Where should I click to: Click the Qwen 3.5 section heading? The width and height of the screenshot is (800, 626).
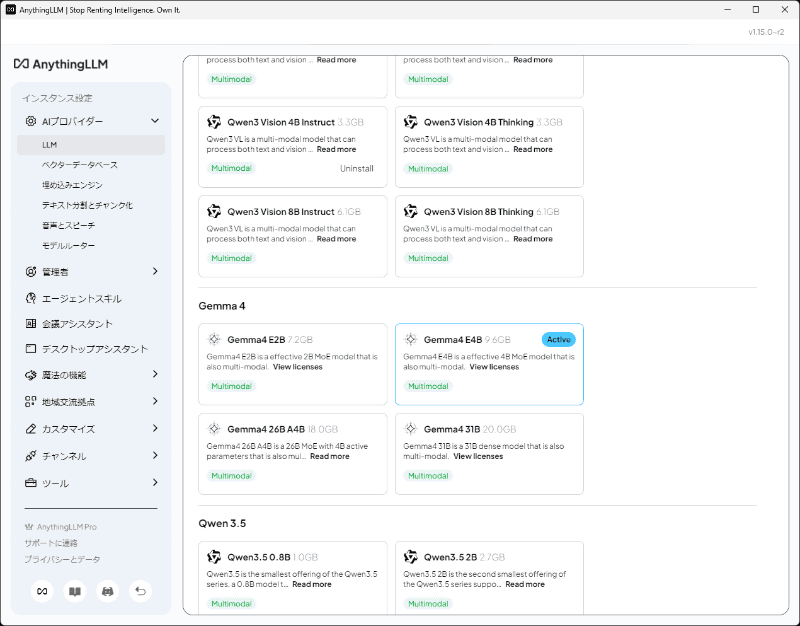point(222,523)
